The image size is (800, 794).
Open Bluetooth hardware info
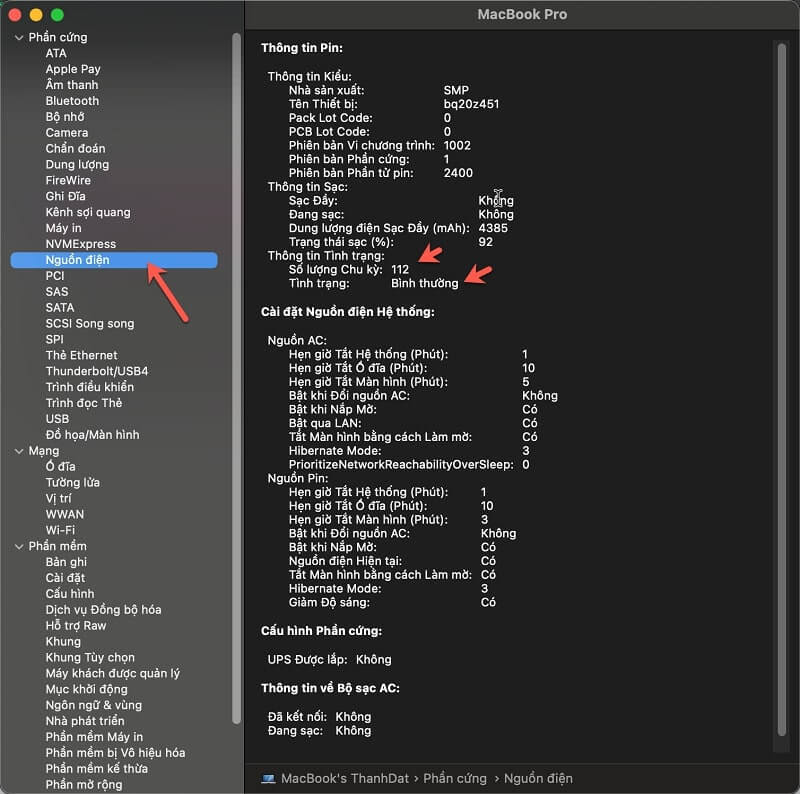tap(72, 101)
